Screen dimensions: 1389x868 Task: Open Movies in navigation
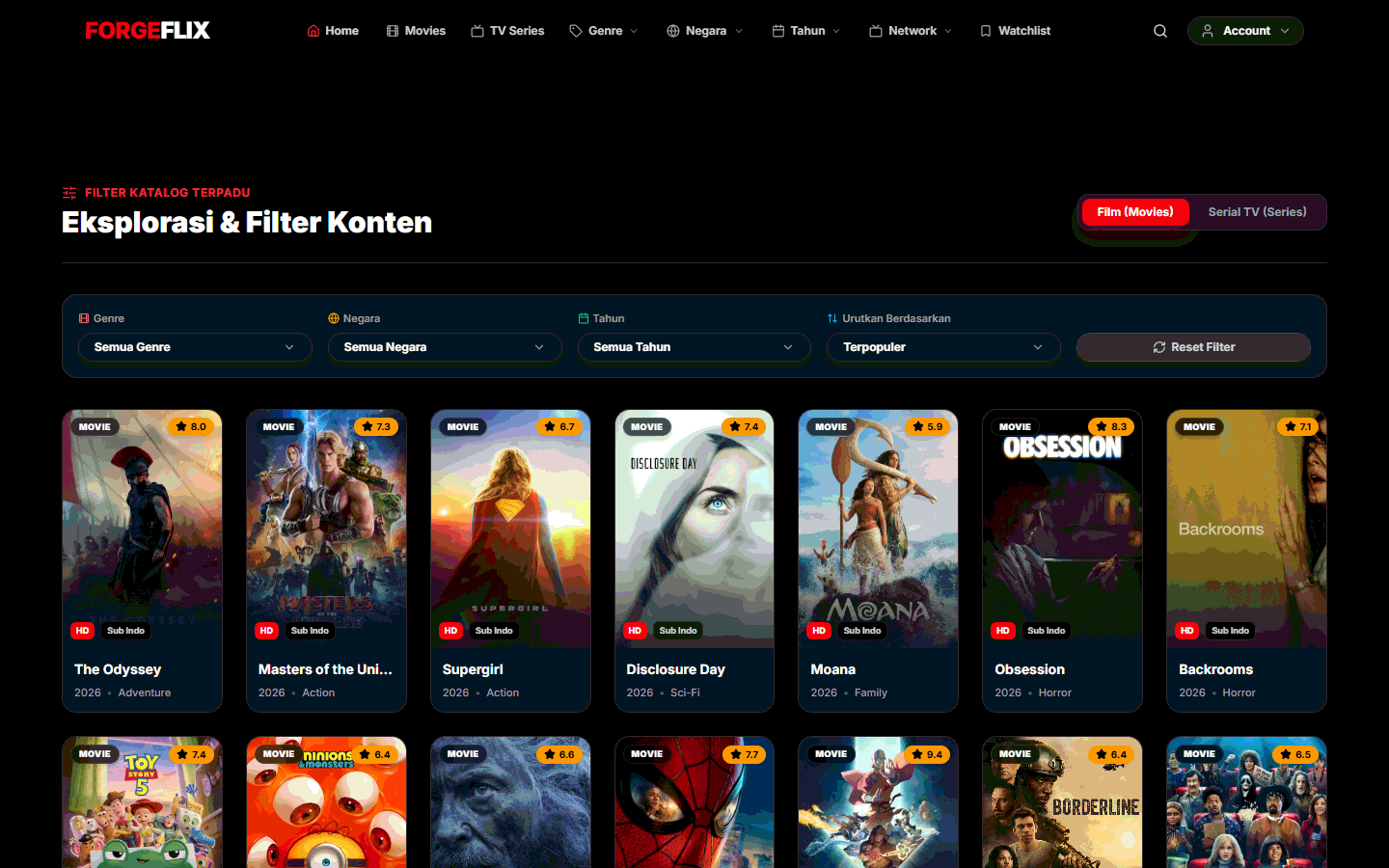coord(416,31)
